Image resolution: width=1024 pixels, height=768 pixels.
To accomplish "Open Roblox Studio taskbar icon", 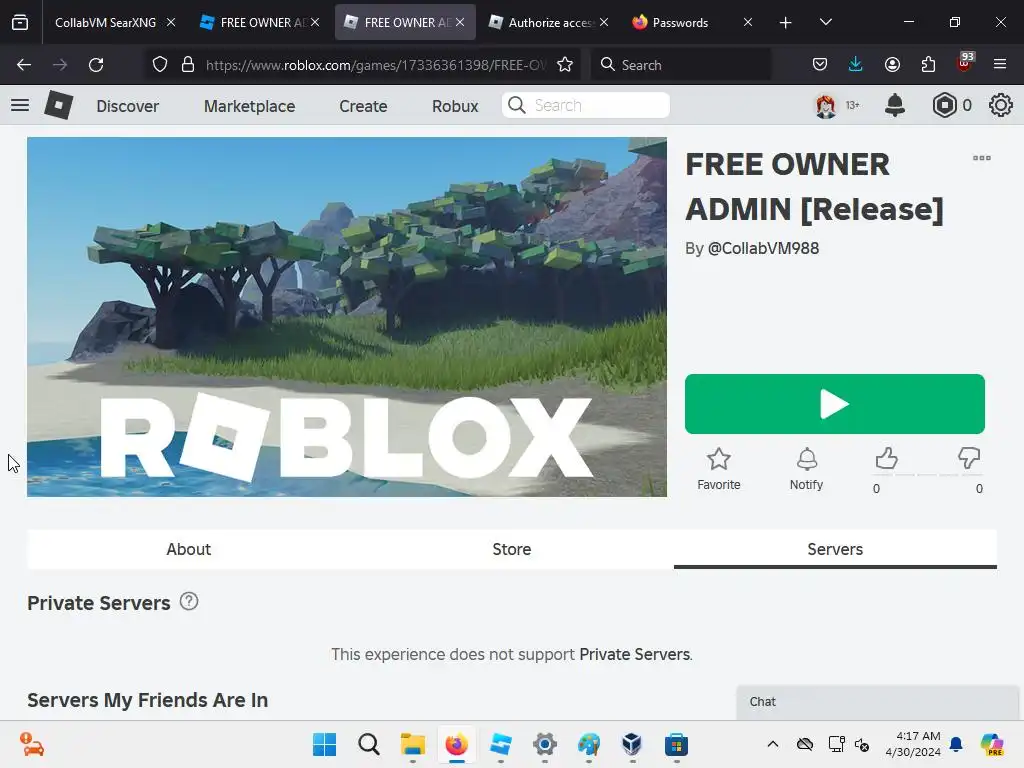I will click(x=501, y=744).
